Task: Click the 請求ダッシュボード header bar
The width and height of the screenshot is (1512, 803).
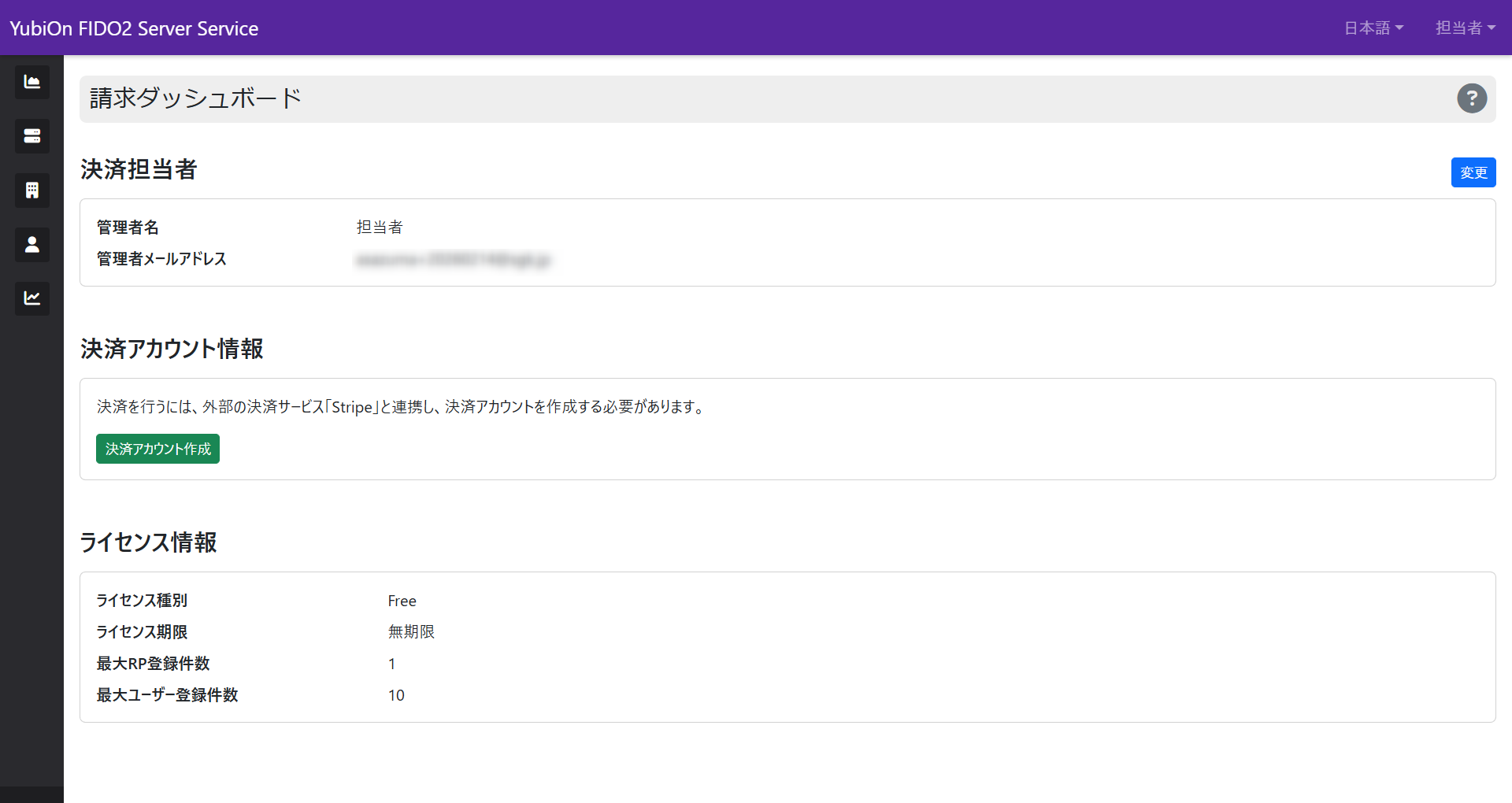Action: (x=195, y=98)
